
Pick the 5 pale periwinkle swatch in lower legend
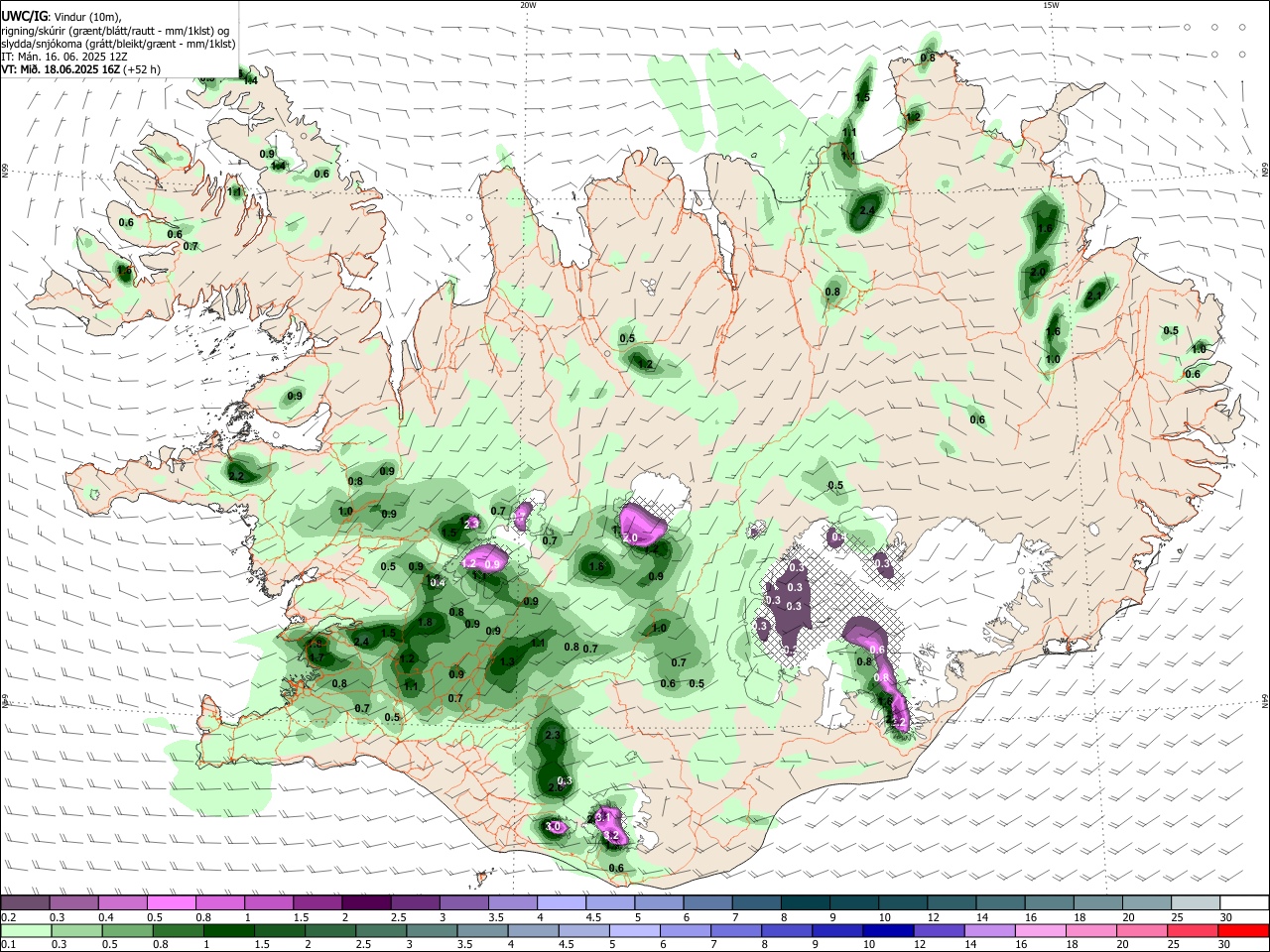coord(635,930)
